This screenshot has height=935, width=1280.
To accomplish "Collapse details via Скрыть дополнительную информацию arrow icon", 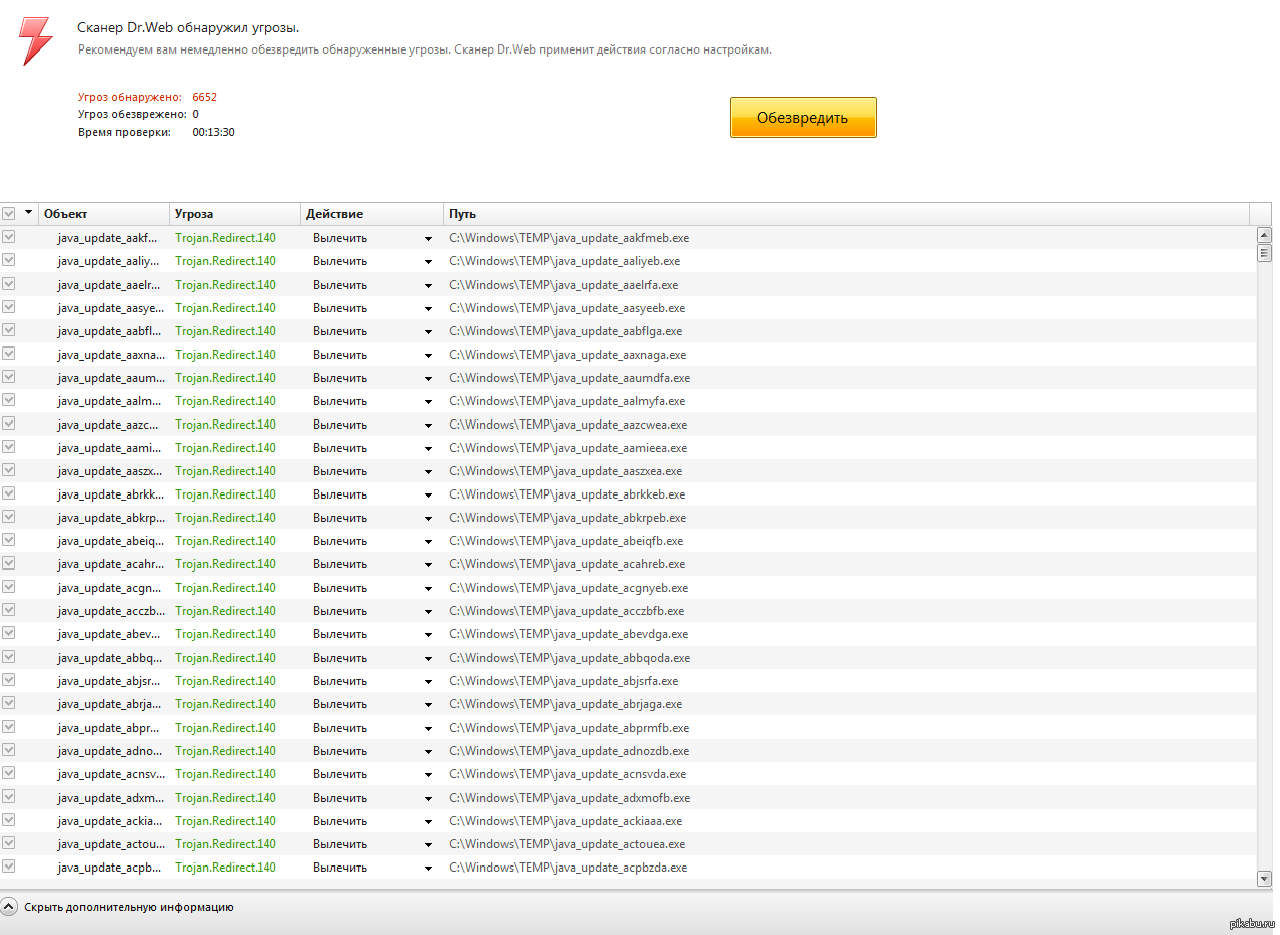I will (9, 907).
